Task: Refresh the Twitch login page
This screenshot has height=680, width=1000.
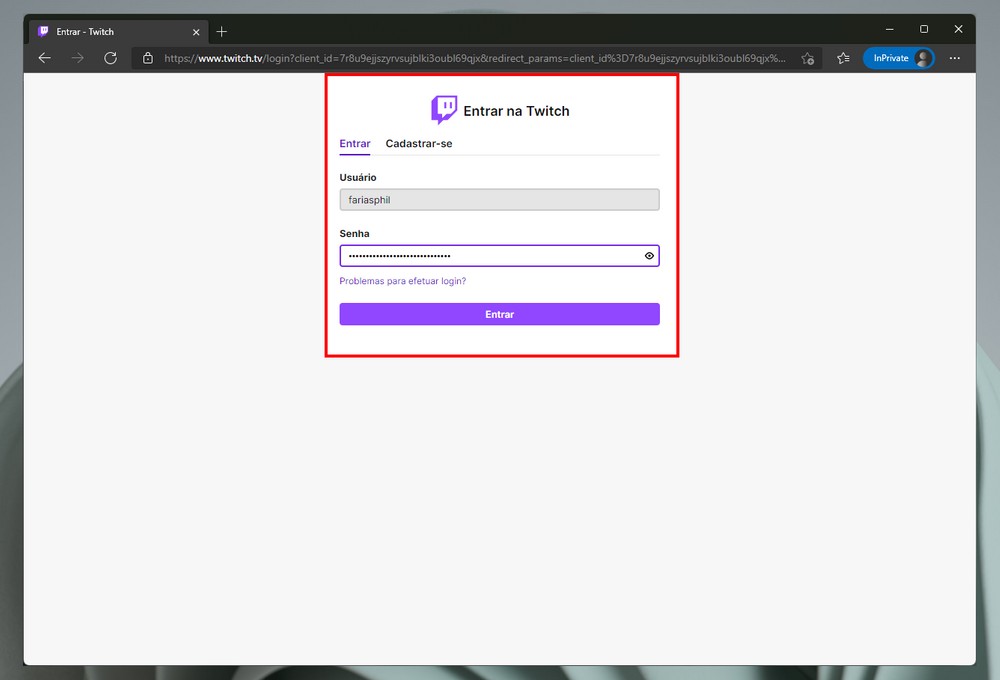Action: 111,58
